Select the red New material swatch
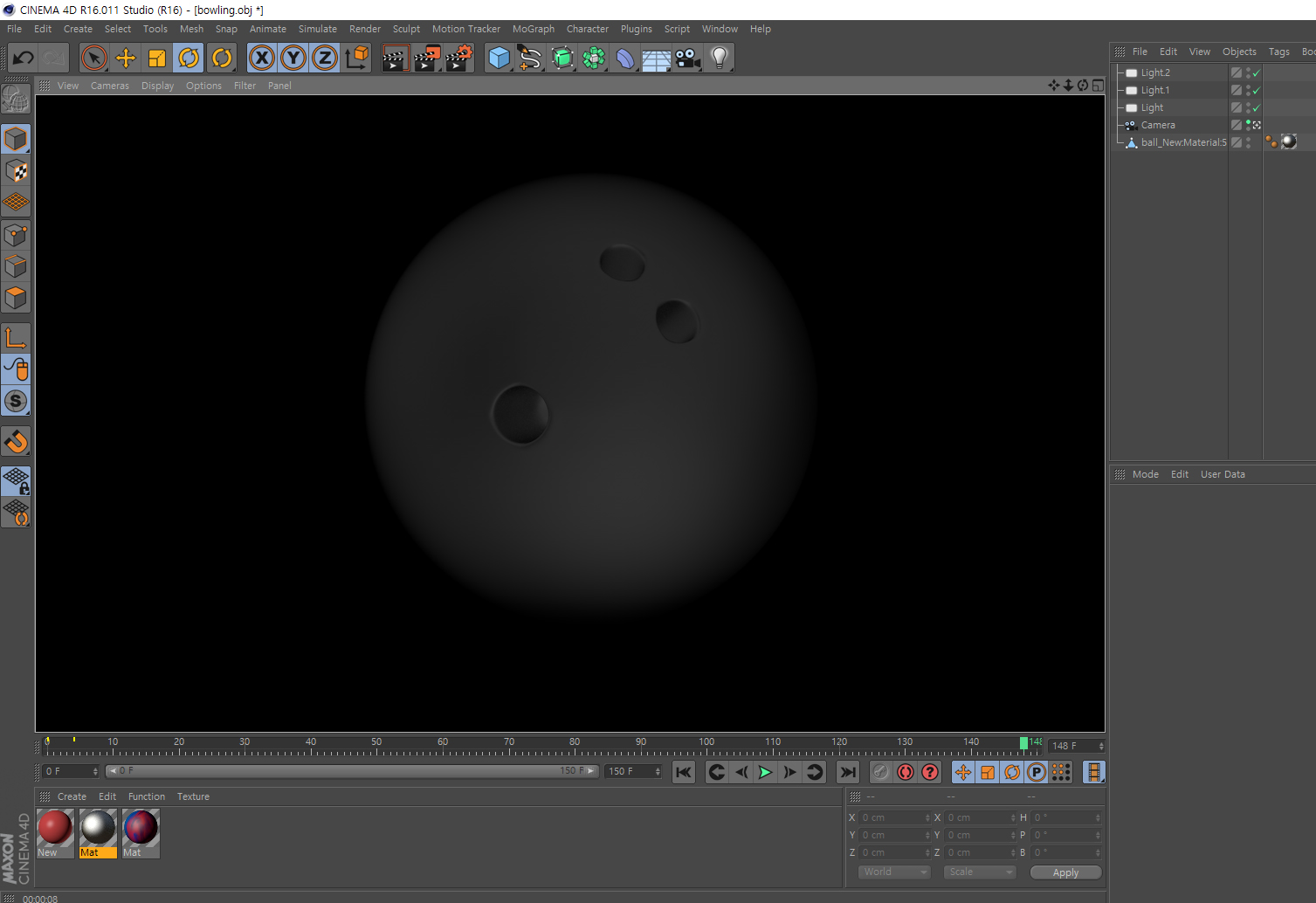Image resolution: width=1316 pixels, height=903 pixels. 55,833
